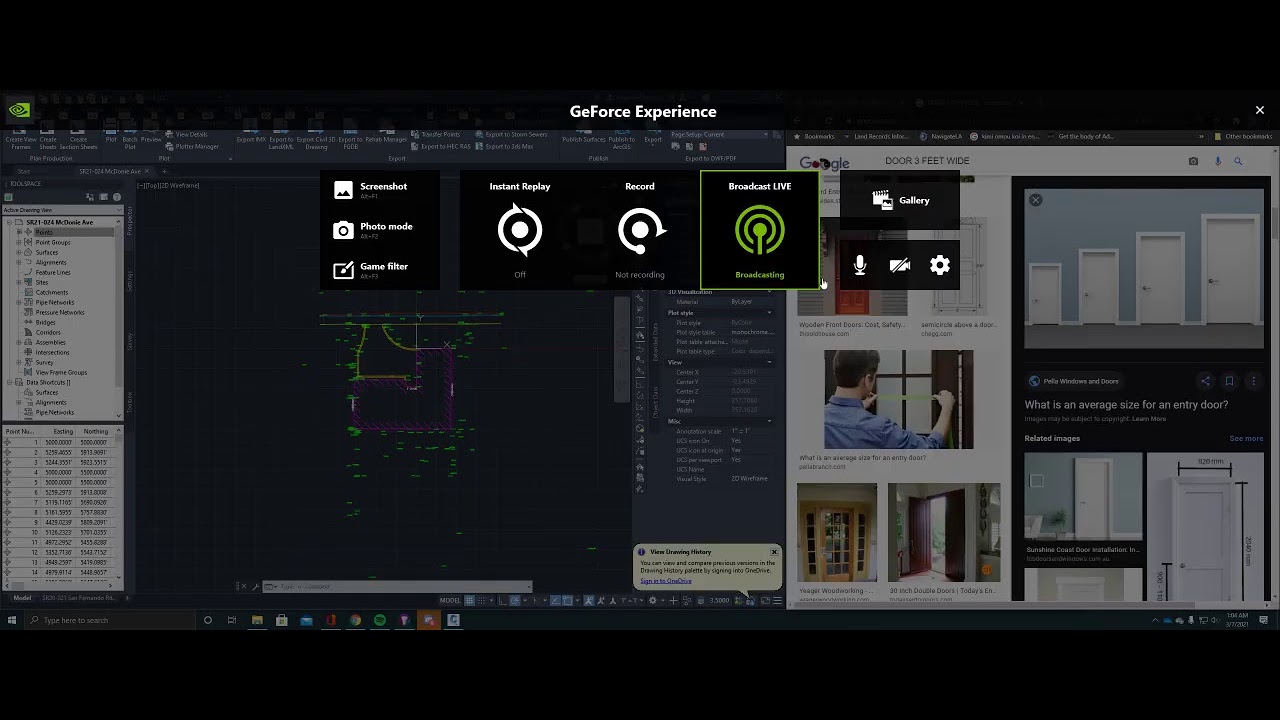1280x720 pixels.
Task: Open the status bar gear workspace menu
Action: [653, 600]
